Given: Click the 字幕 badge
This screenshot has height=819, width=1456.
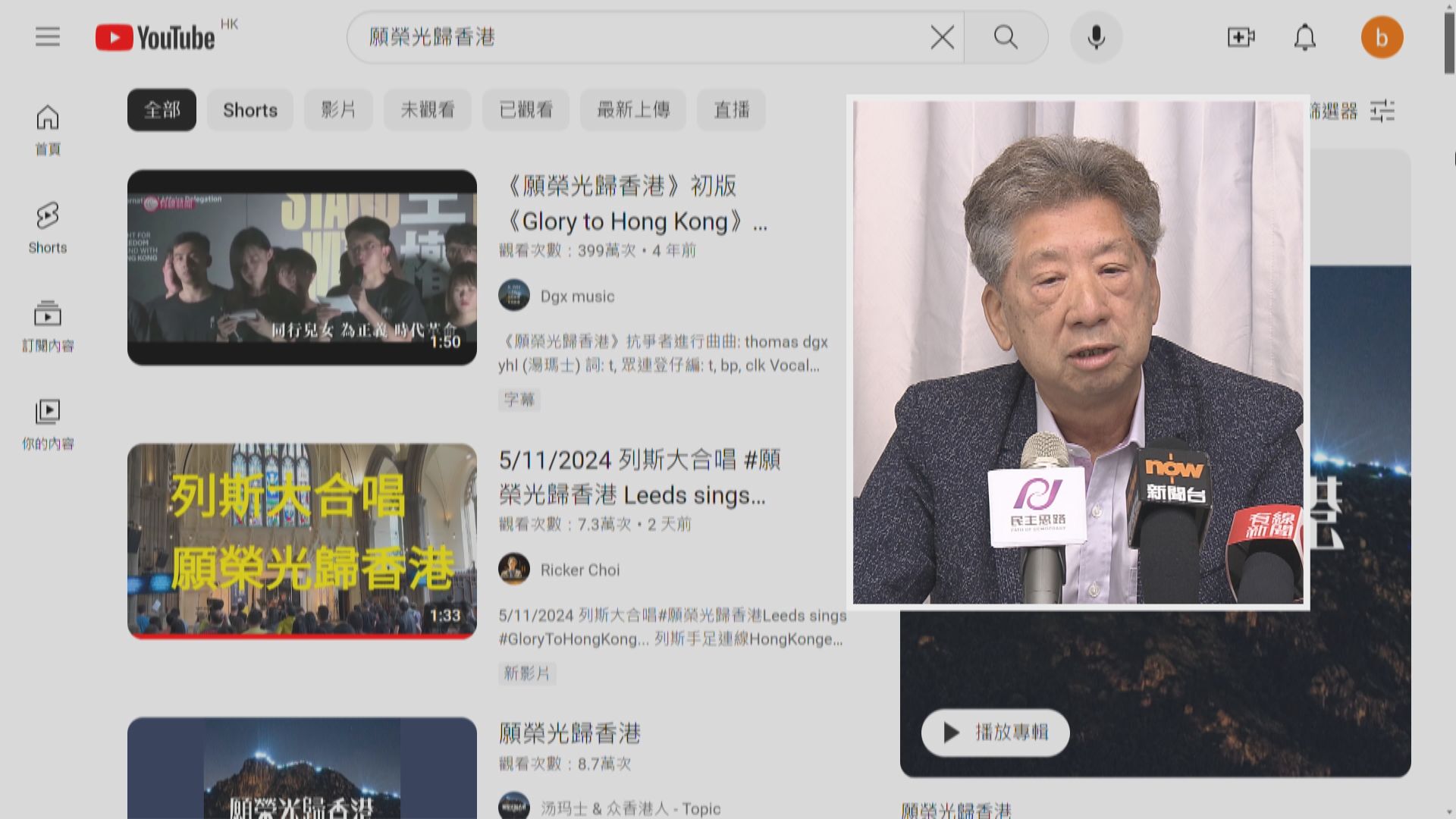Looking at the screenshot, I should click(519, 400).
